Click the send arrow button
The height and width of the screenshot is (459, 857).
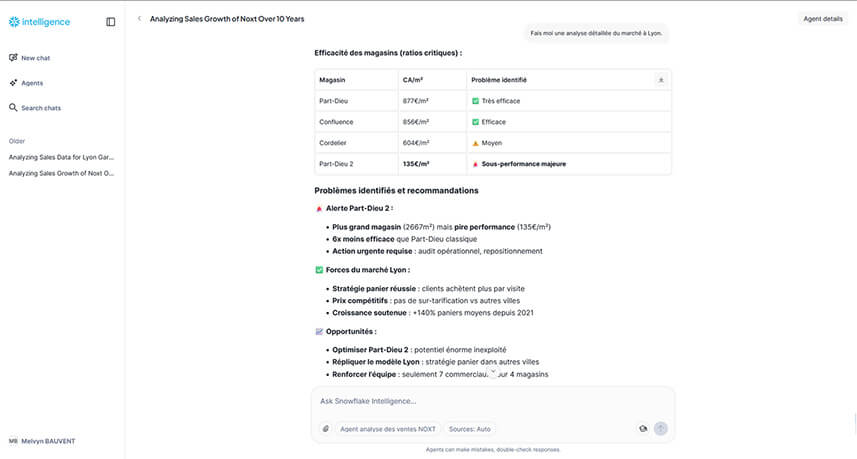click(x=660, y=428)
